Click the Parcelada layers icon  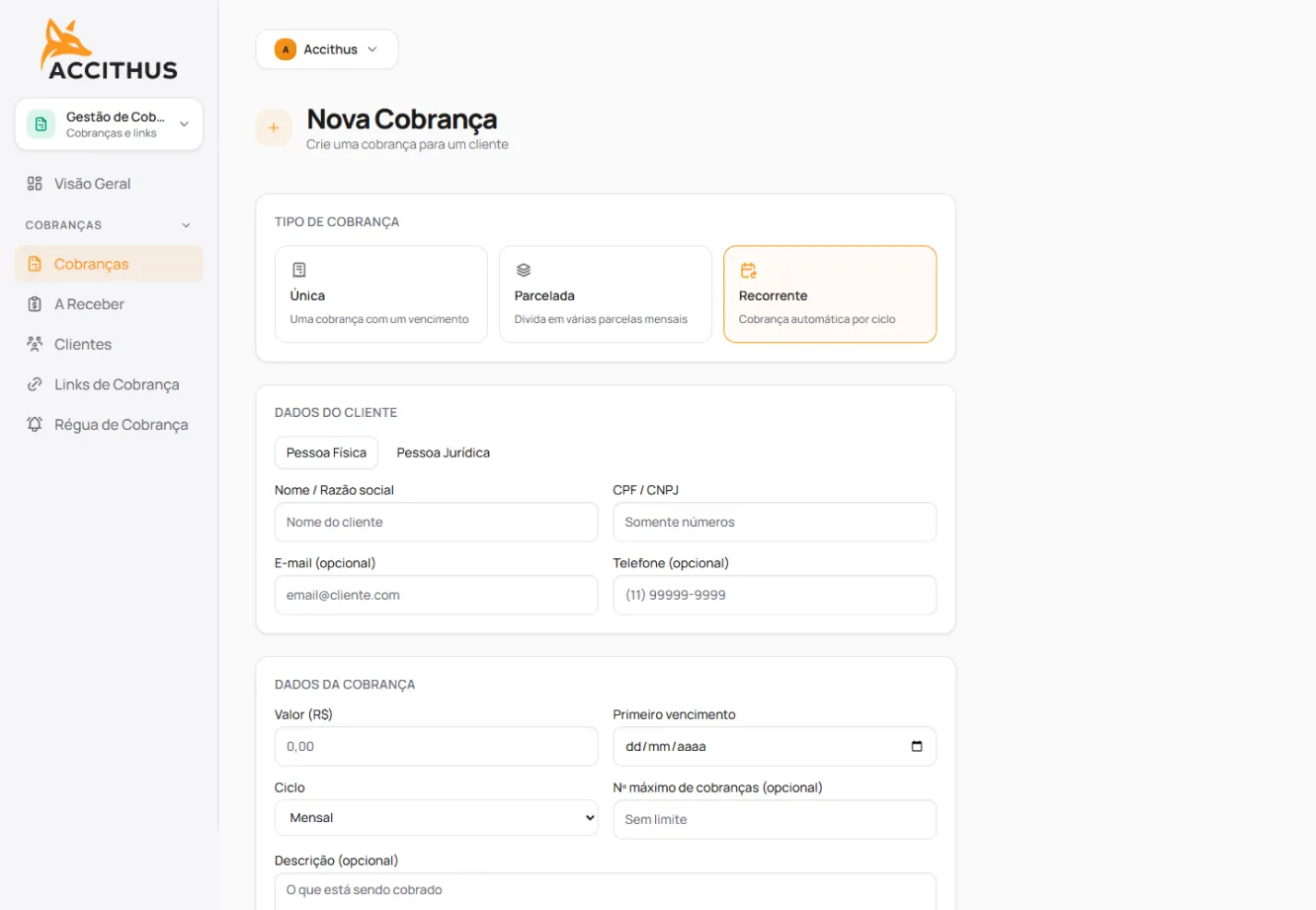[524, 270]
